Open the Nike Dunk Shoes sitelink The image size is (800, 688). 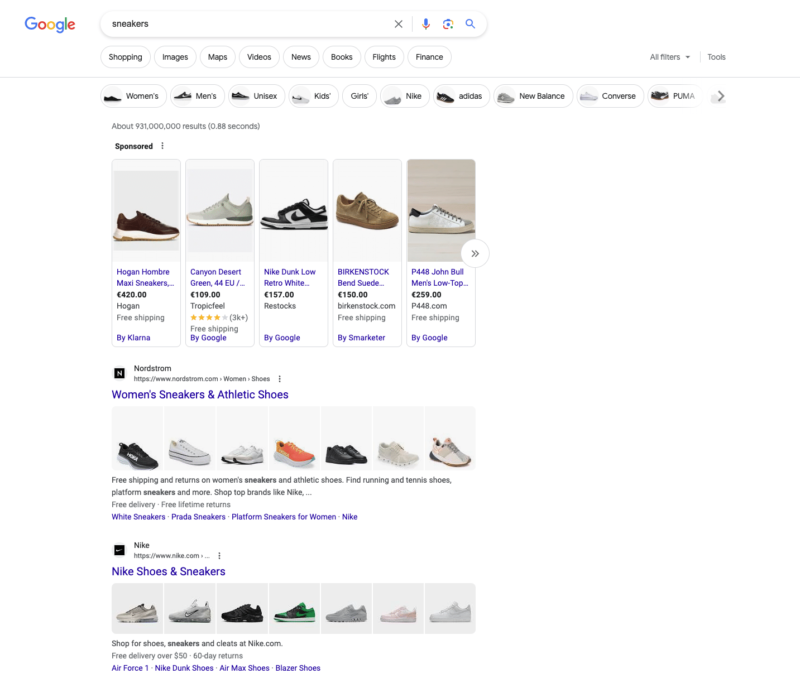tap(184, 668)
